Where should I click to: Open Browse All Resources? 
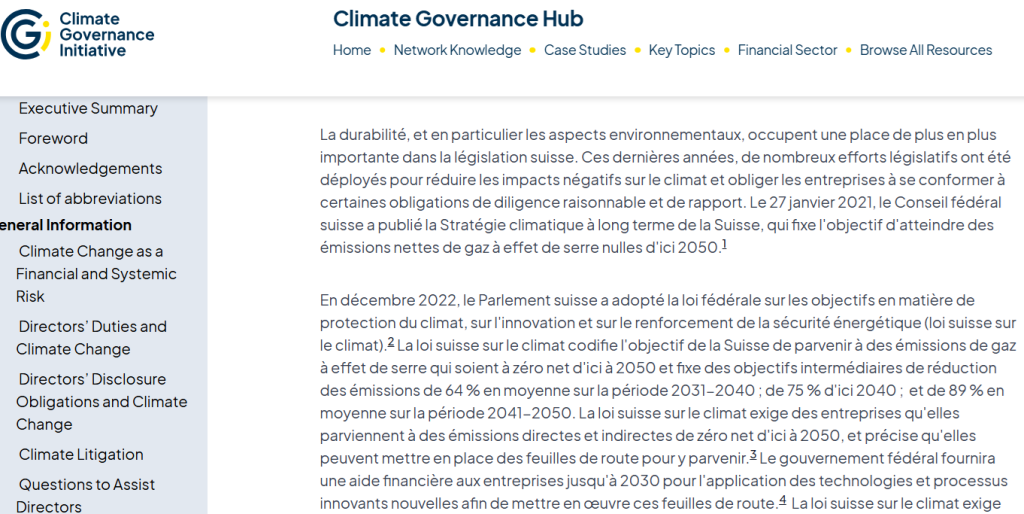(926, 50)
